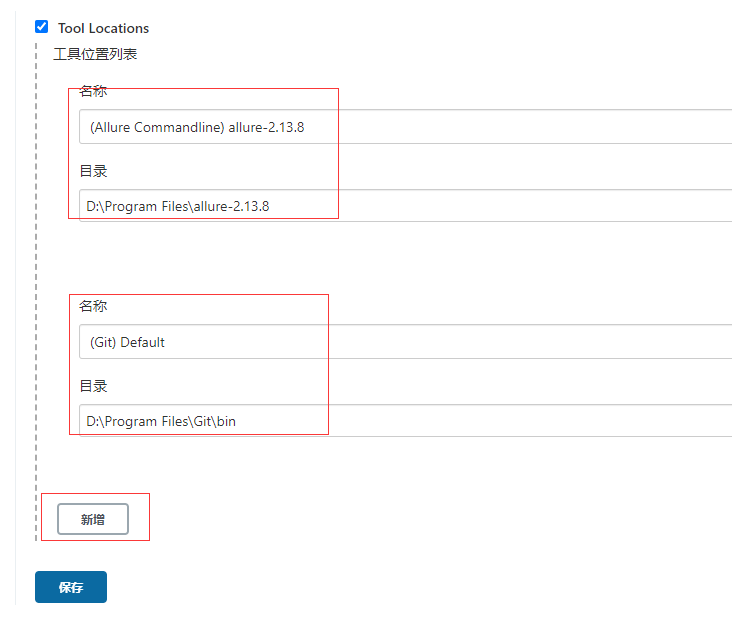Screen dimensions: 732x617
Task: Click the "(Allure Commandline)" text in the dropdown
Action: [x=156, y=127]
